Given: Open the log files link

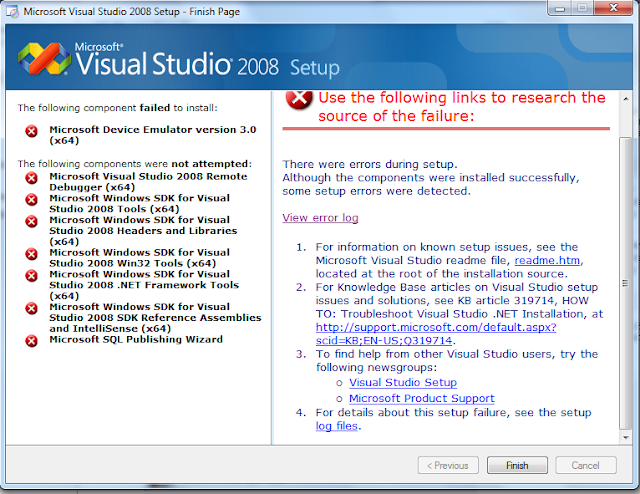Looking at the screenshot, I should [337, 426].
